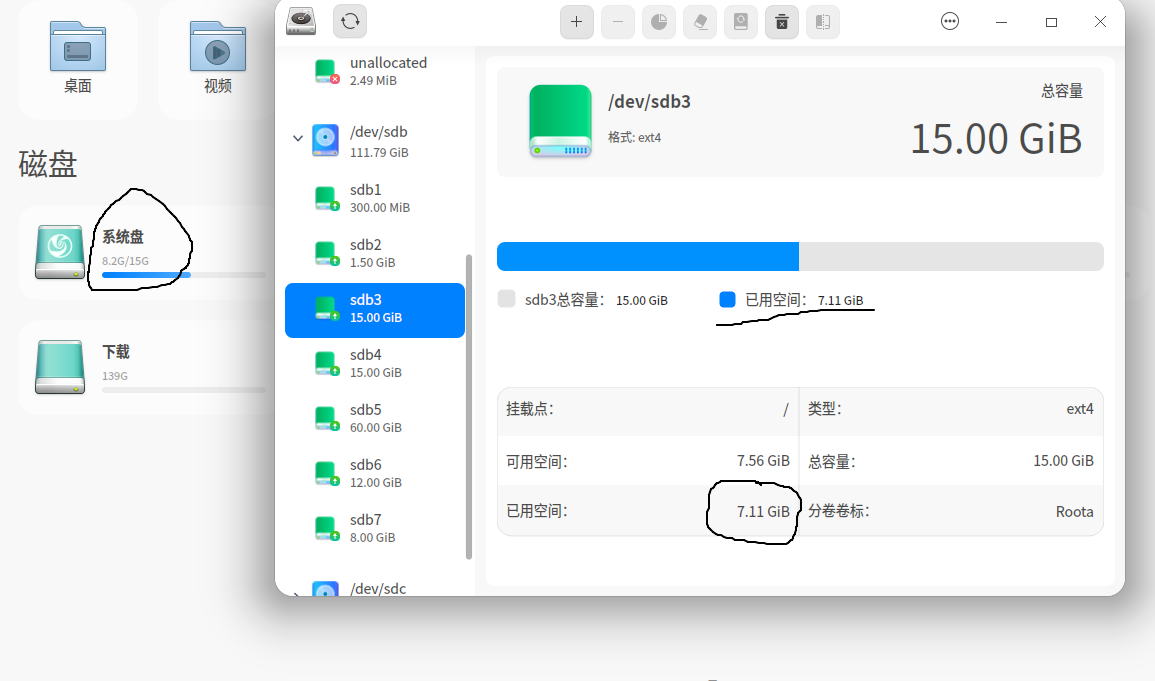Click the 总容量 15.00 GiB table value
1155x681 pixels.
[1063, 461]
